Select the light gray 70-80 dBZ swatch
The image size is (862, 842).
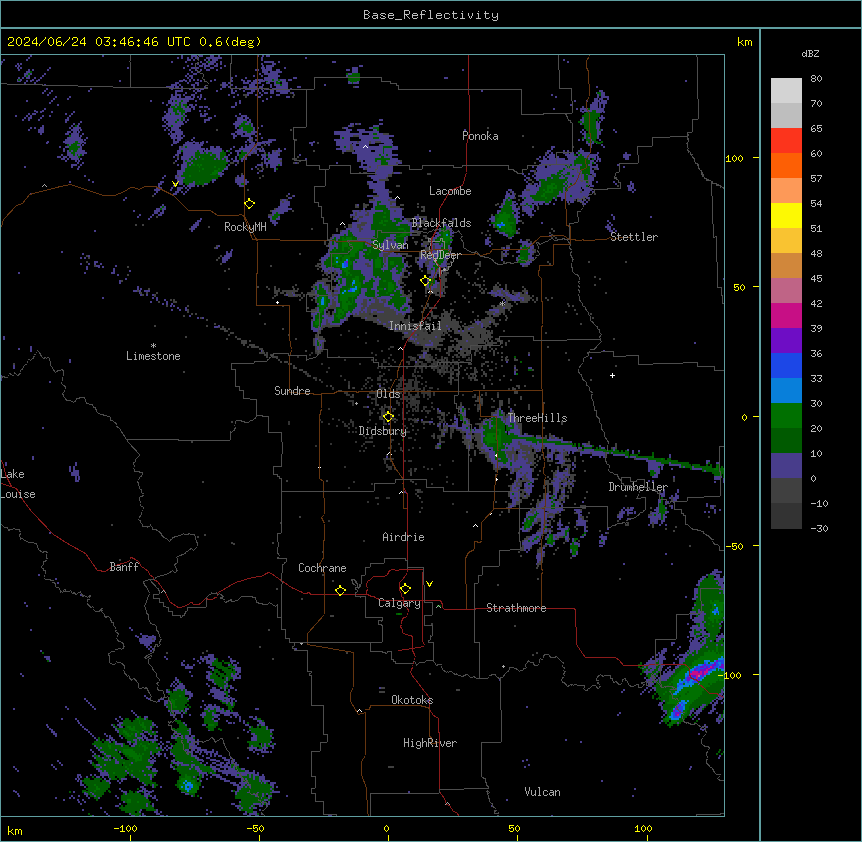[x=786, y=91]
